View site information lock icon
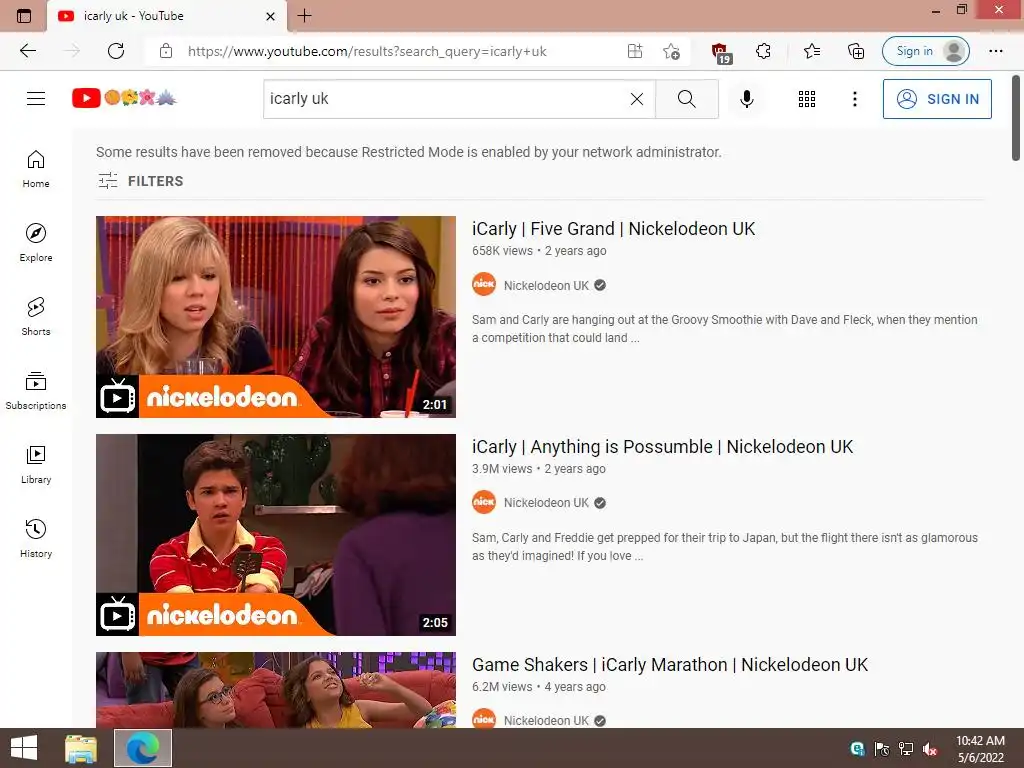 (166, 51)
